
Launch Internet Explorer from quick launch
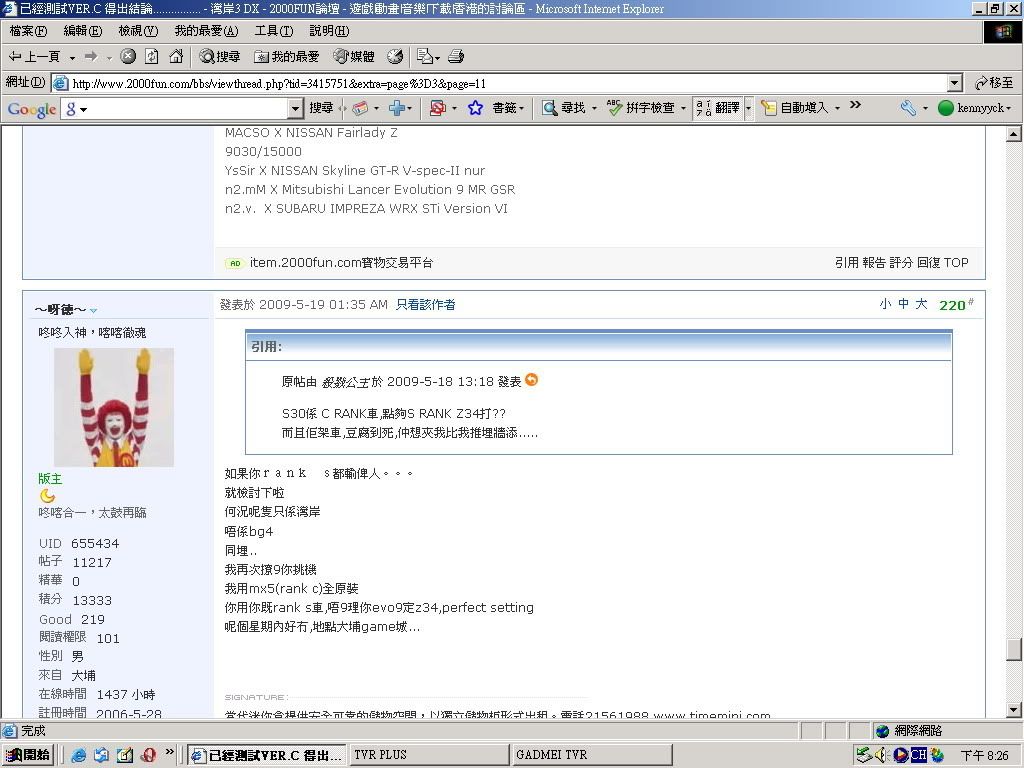(x=79, y=755)
